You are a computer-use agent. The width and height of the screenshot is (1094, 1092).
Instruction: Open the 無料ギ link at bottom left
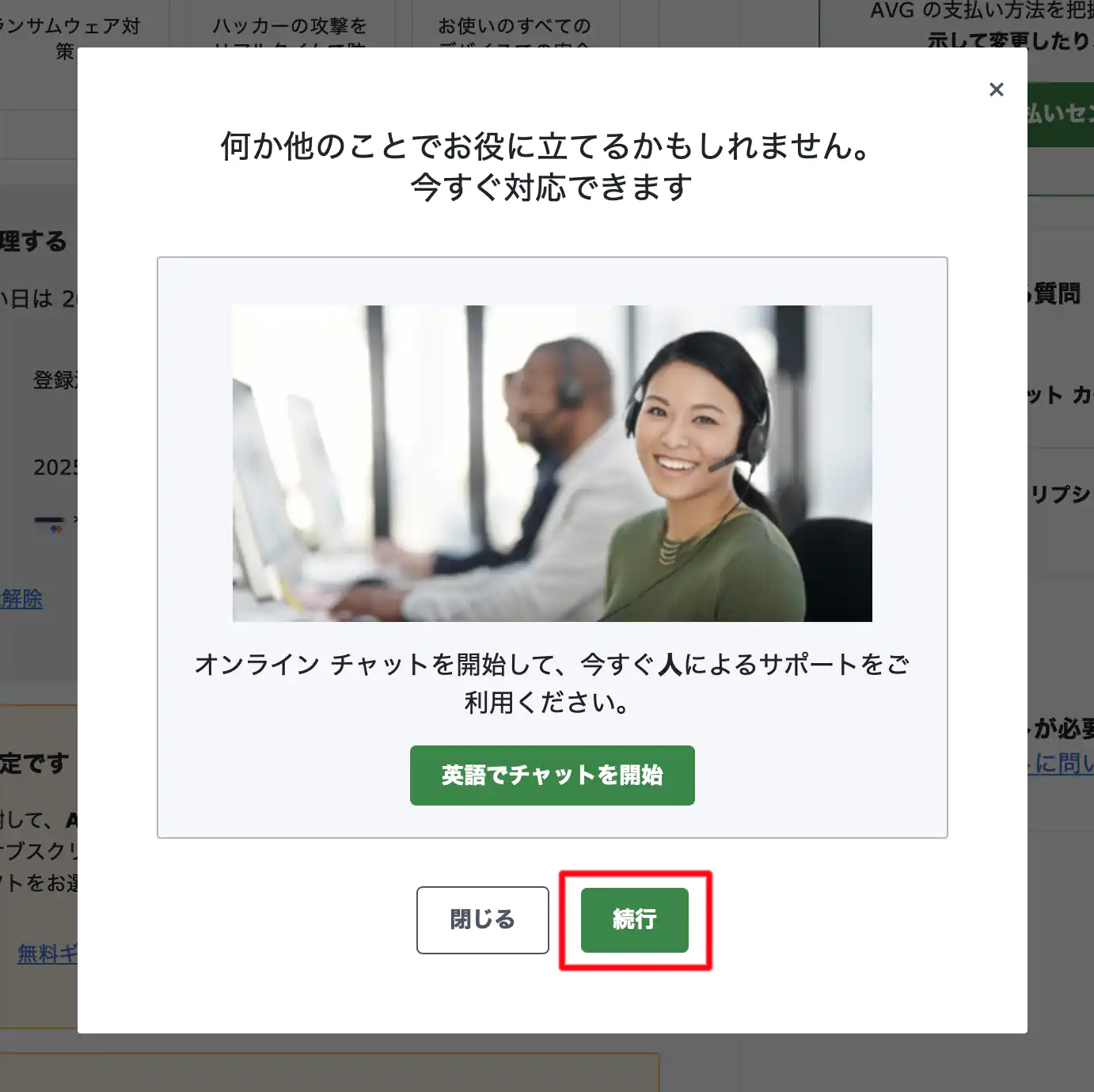pyautogui.click(x=47, y=954)
